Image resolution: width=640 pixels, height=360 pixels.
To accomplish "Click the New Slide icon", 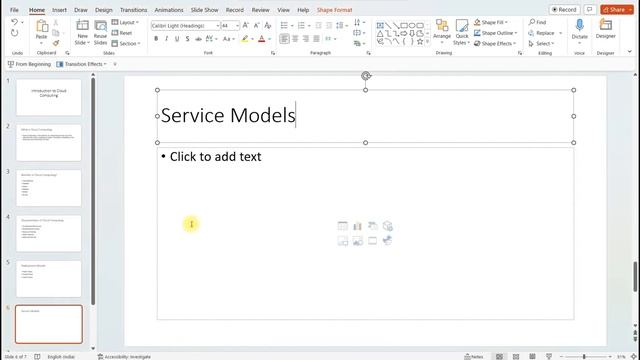I will pos(82,26).
